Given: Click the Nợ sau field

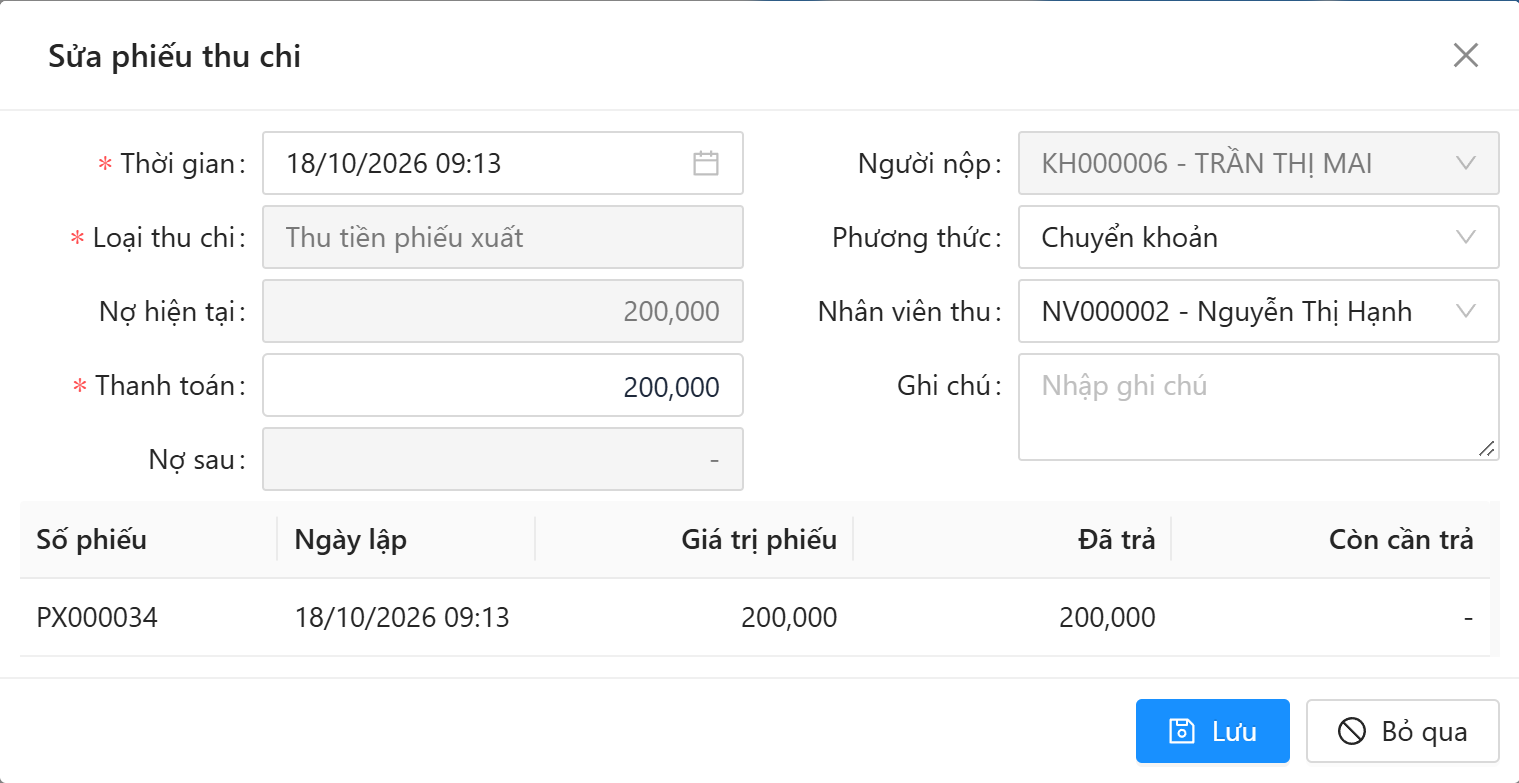Looking at the screenshot, I should tap(502, 459).
